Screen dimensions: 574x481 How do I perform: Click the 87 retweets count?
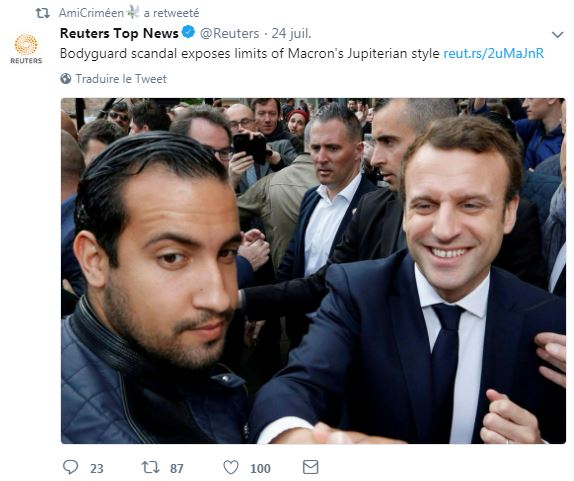(x=176, y=468)
